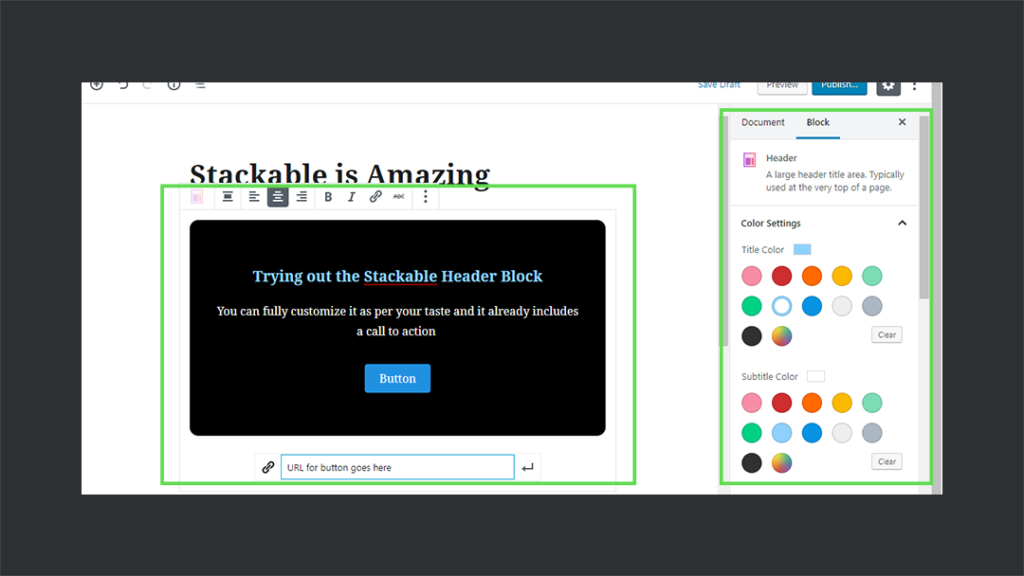Align text right in block toolbar
1024x576 pixels.
(x=302, y=197)
